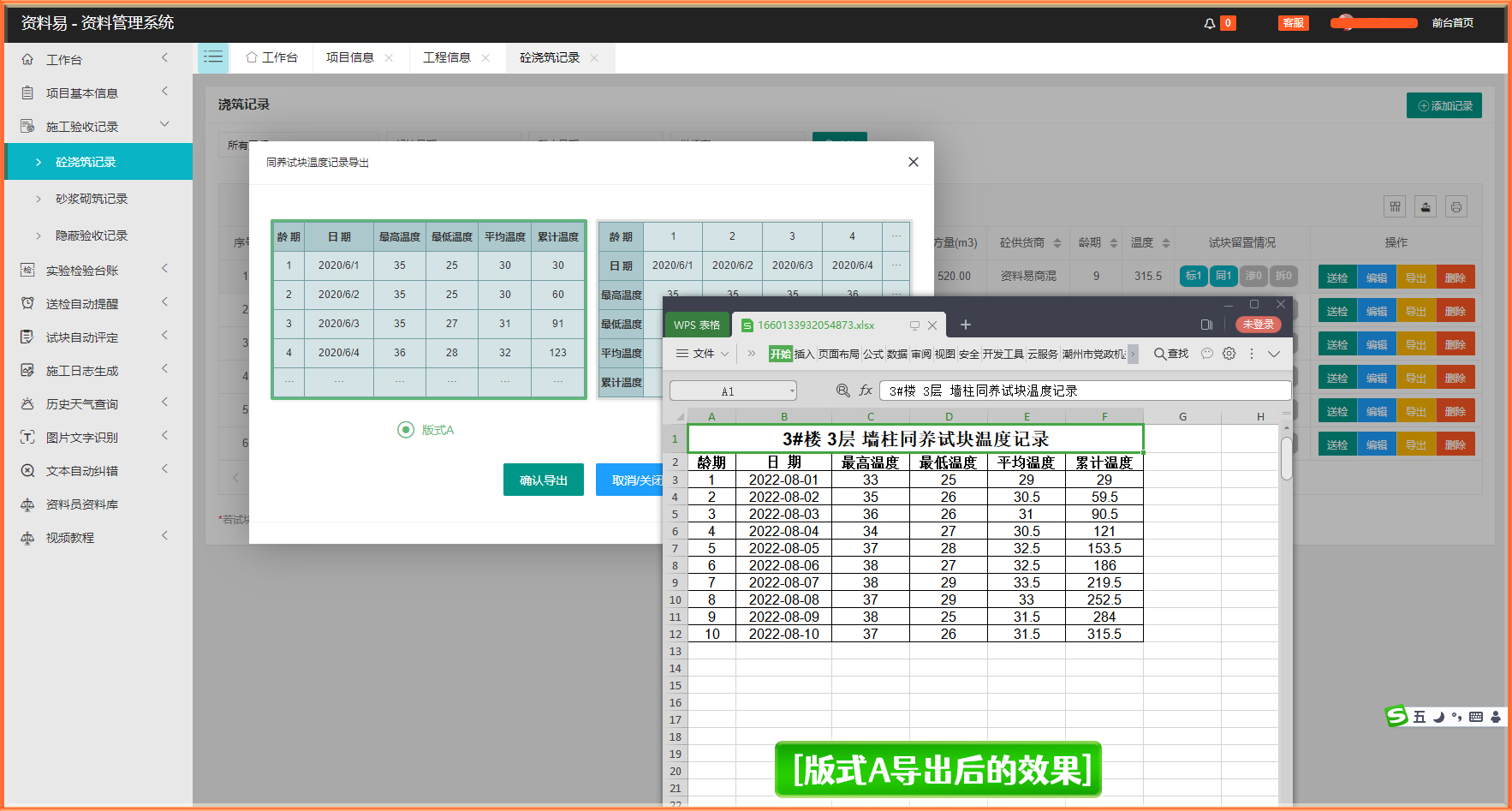This screenshot has height=811, width=1512.
Task: Toggle the sidebar collapse menu icon
Action: point(213,57)
